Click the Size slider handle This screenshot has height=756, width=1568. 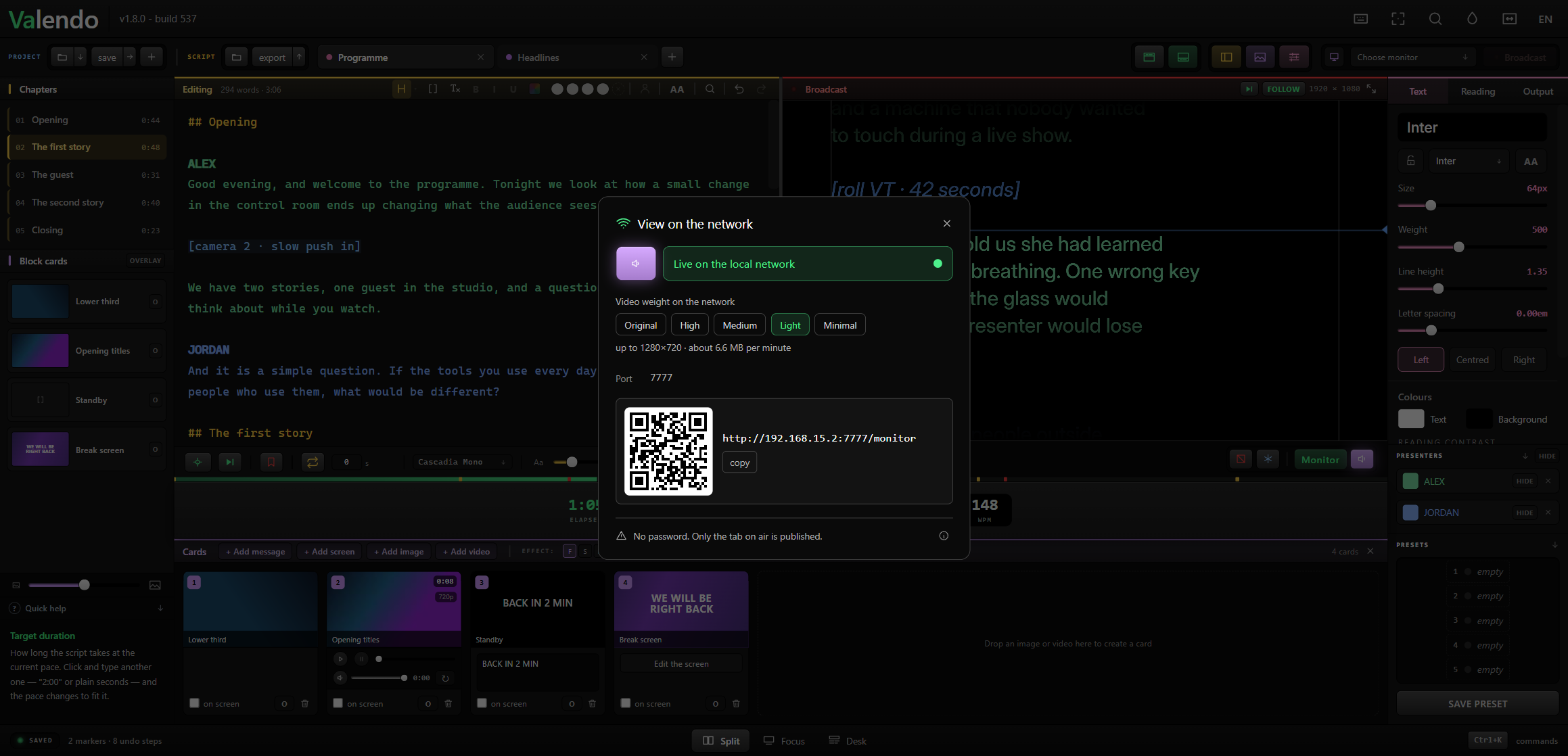1430,205
